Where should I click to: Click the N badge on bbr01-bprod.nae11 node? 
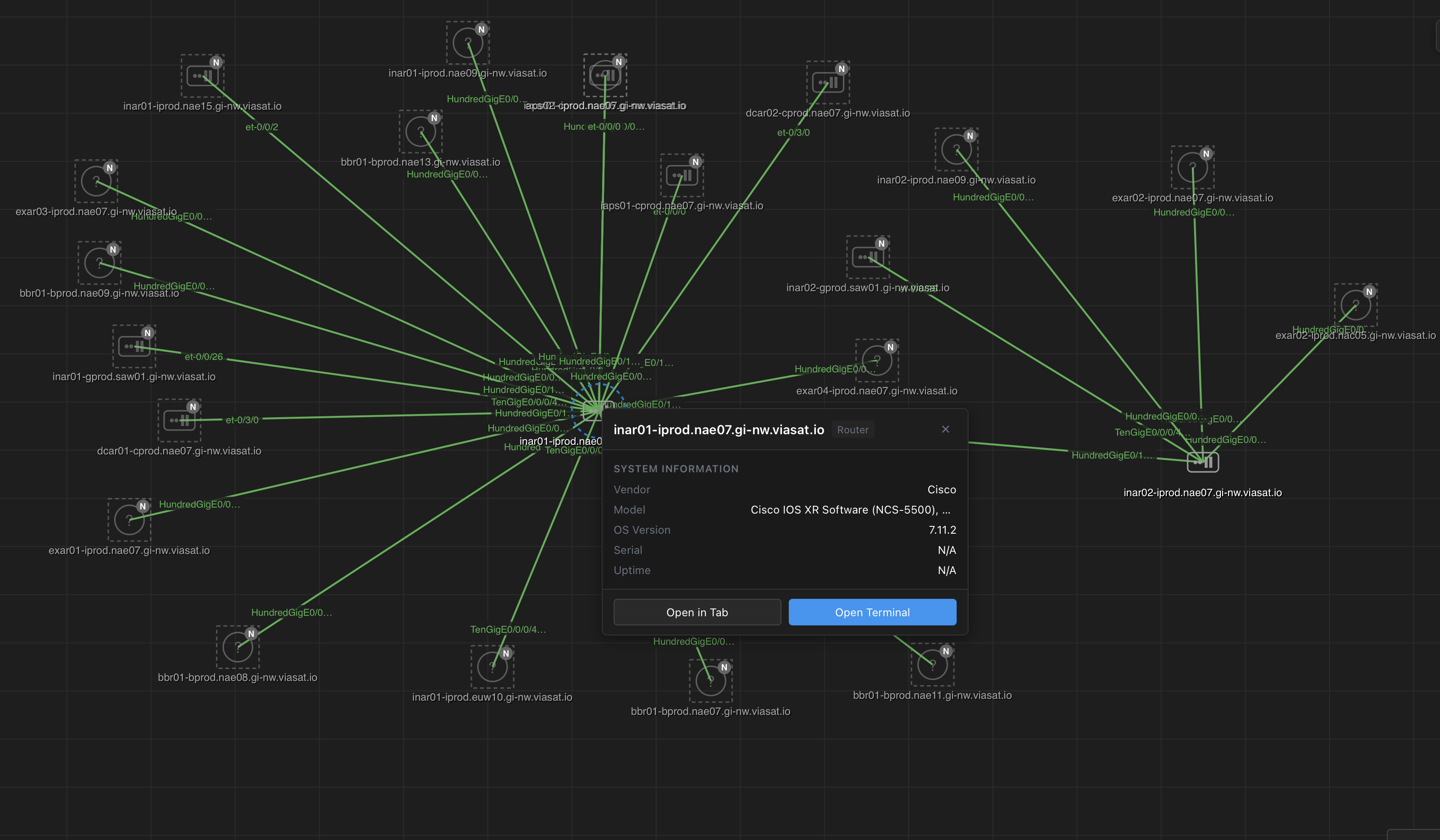[946, 651]
